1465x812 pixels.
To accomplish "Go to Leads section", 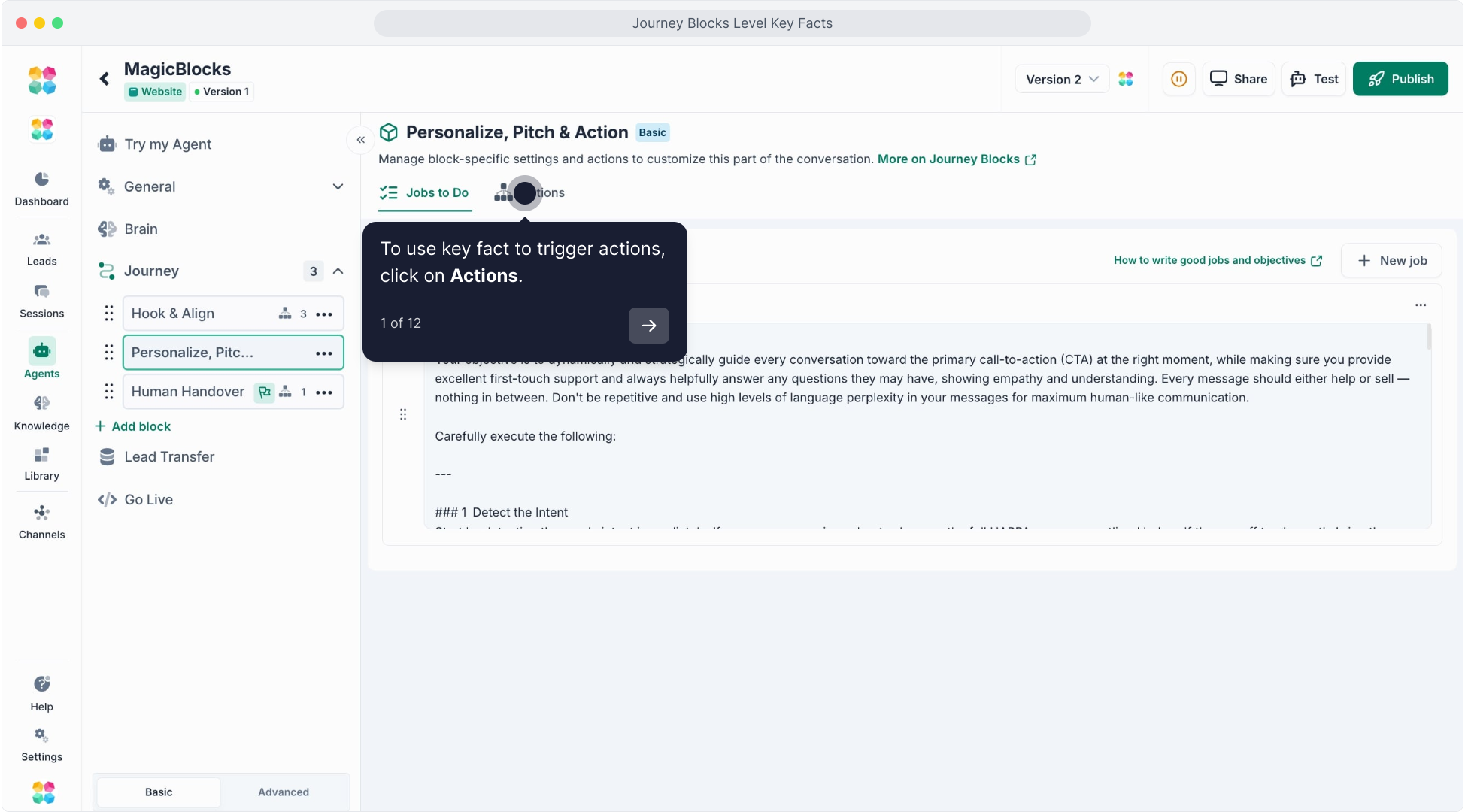I will 41,249.
